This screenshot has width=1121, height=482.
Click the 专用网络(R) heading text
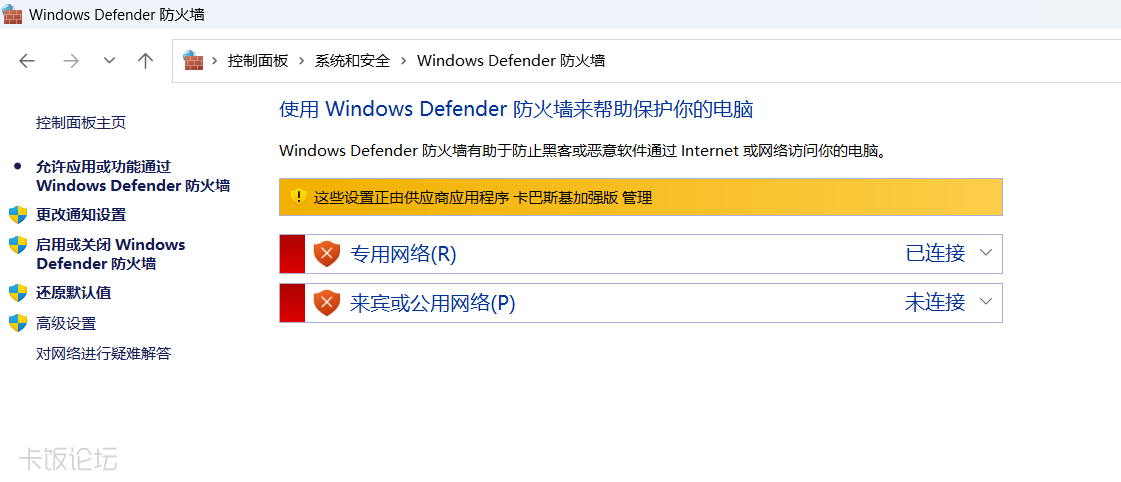(403, 253)
